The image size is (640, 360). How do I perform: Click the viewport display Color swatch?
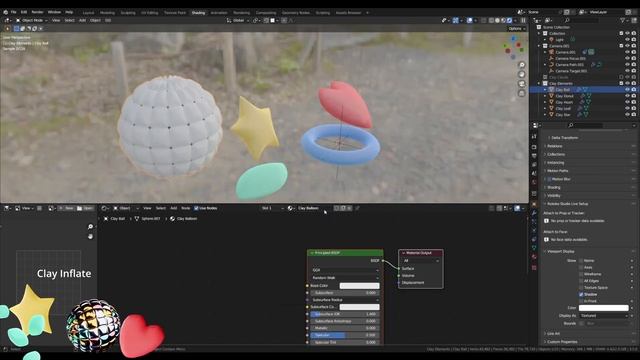point(603,308)
